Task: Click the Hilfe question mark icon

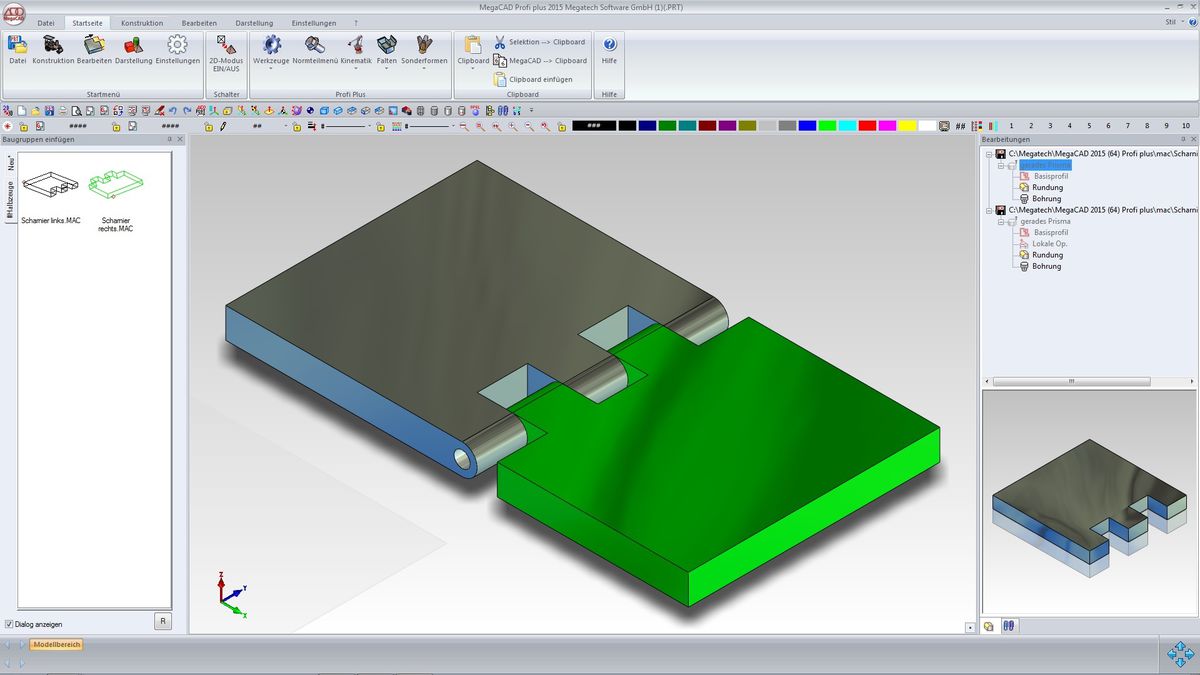Action: pyautogui.click(x=609, y=45)
